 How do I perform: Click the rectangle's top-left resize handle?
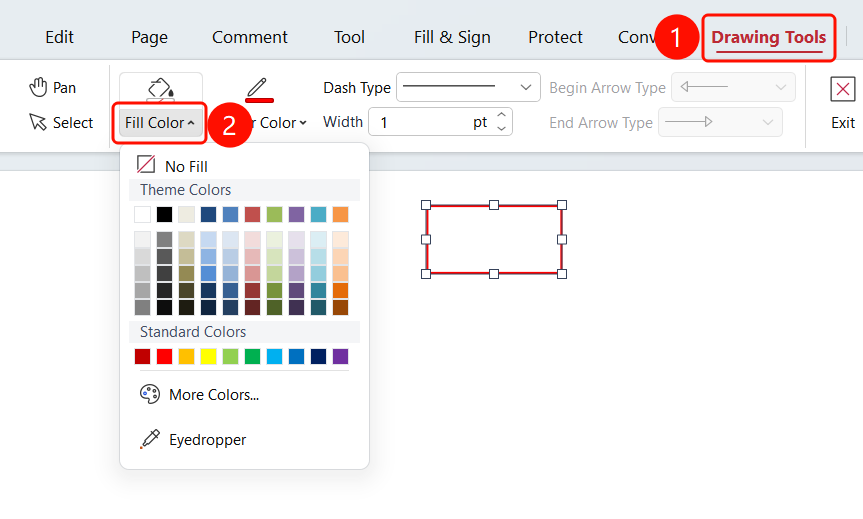tap(426, 205)
